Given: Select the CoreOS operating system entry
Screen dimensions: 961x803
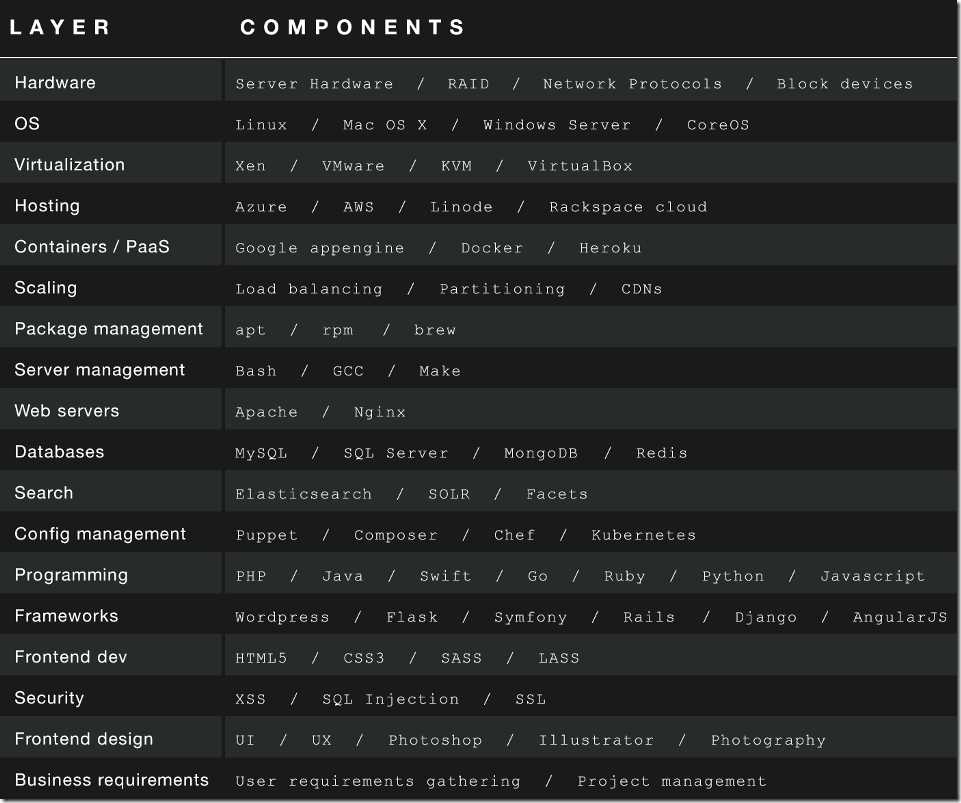Looking at the screenshot, I should 717,125.
